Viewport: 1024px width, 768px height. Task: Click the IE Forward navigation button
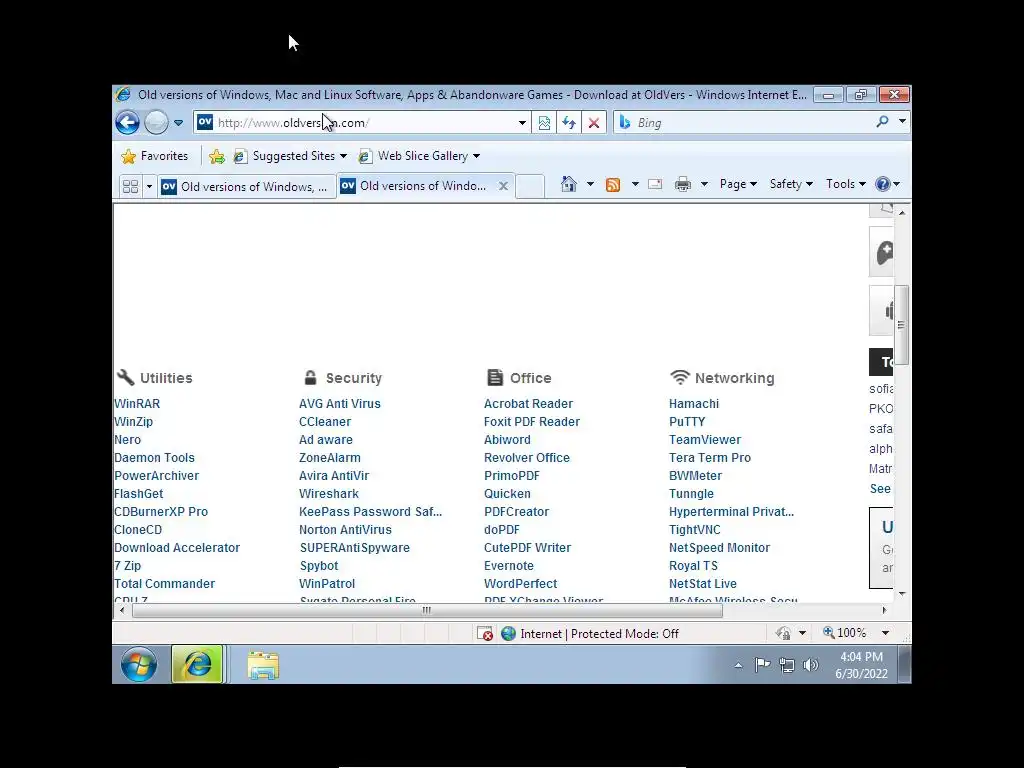click(156, 122)
